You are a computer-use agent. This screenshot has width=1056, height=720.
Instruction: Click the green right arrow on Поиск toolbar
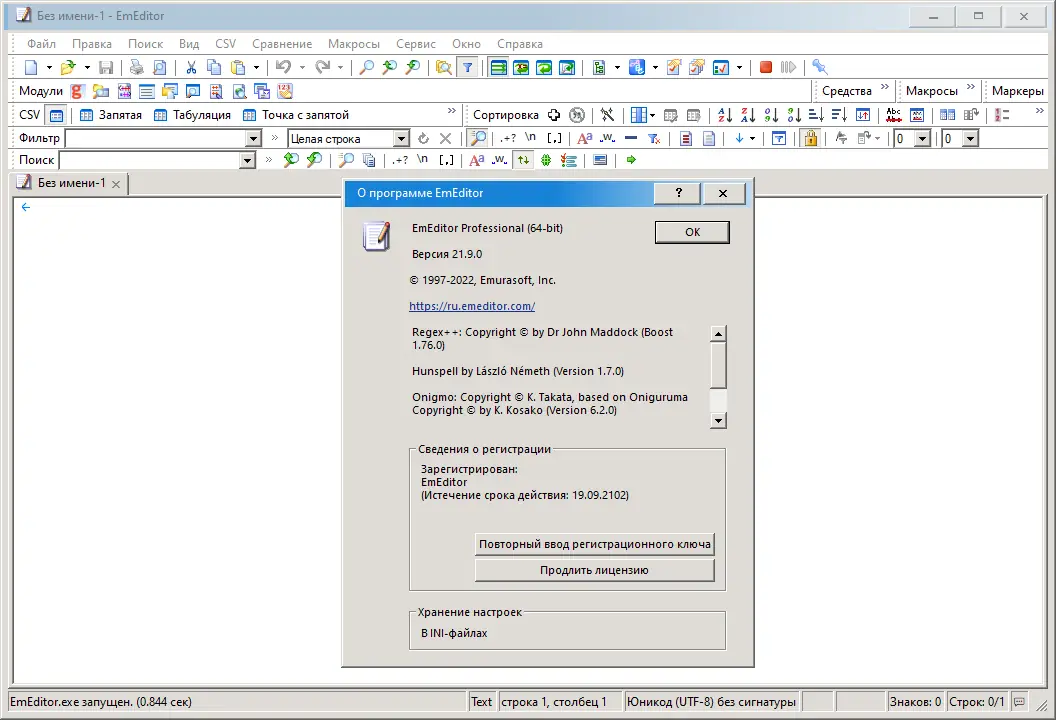click(x=631, y=160)
